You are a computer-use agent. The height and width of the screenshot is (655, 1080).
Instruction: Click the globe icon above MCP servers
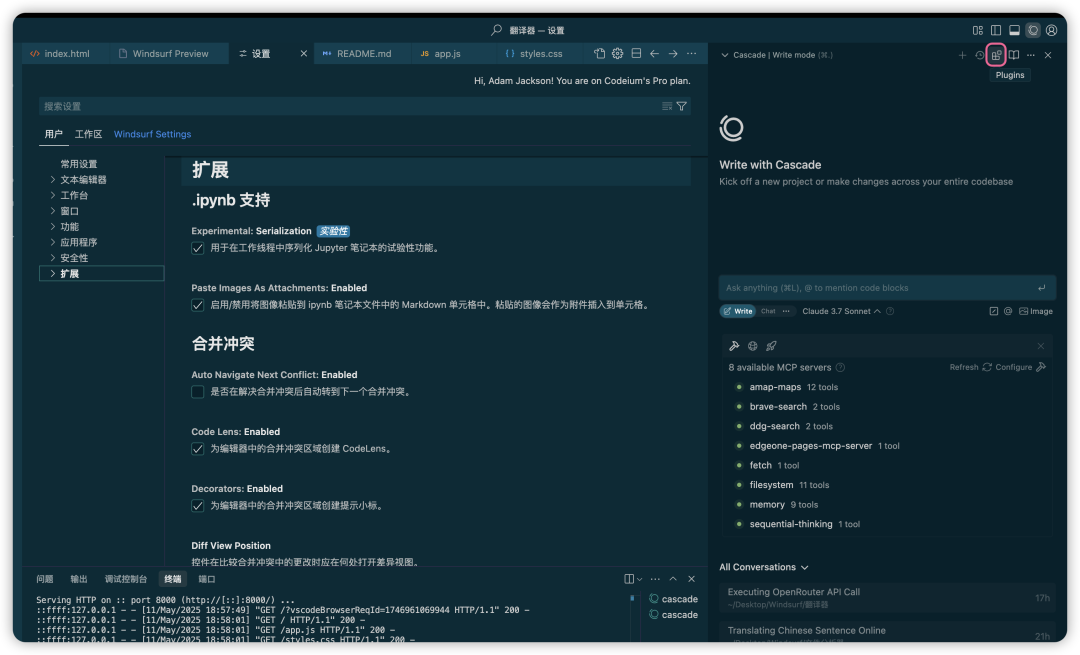(753, 346)
